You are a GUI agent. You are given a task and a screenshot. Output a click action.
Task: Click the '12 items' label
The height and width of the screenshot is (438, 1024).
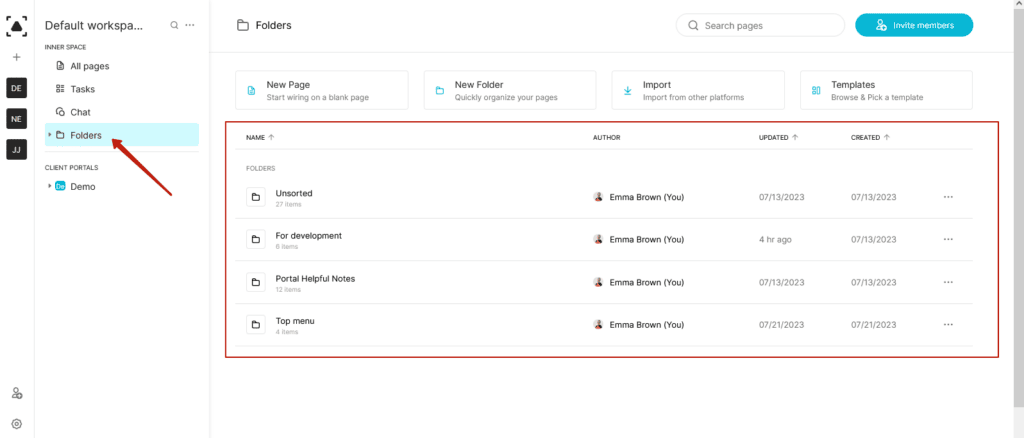[x=288, y=289]
